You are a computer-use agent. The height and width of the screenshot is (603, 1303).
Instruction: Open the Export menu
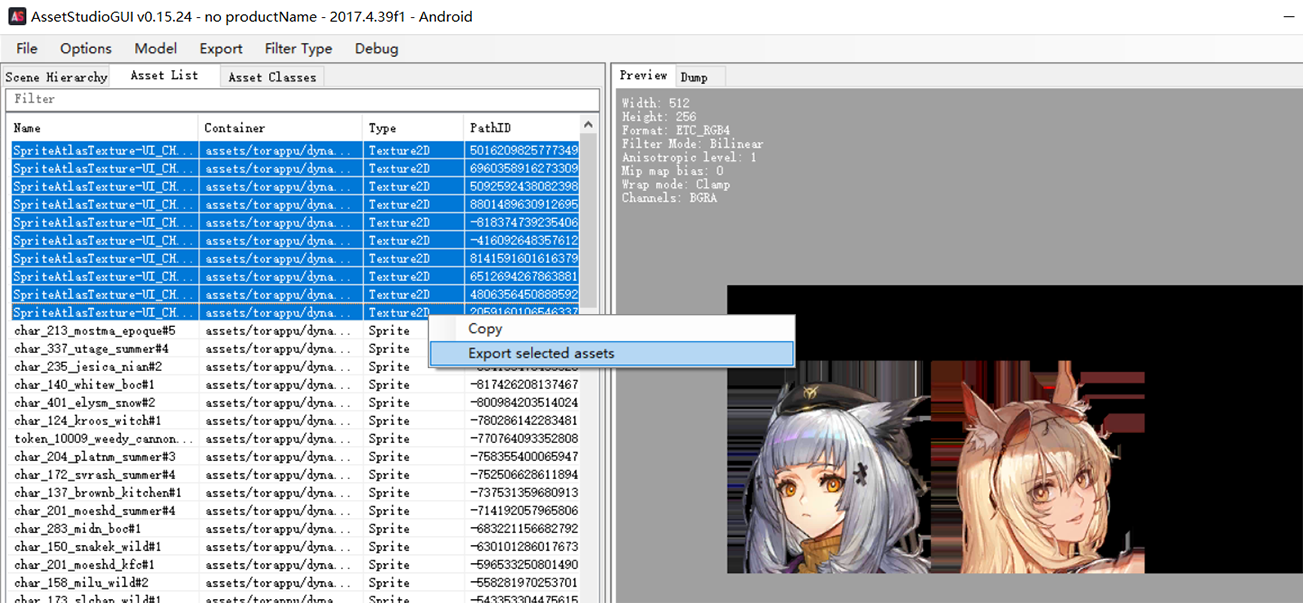pos(220,48)
